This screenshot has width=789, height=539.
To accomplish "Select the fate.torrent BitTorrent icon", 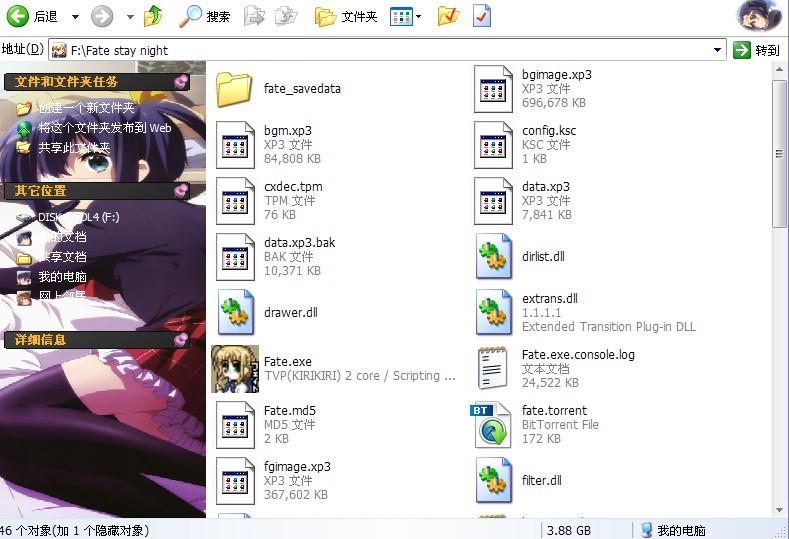I will pos(491,425).
